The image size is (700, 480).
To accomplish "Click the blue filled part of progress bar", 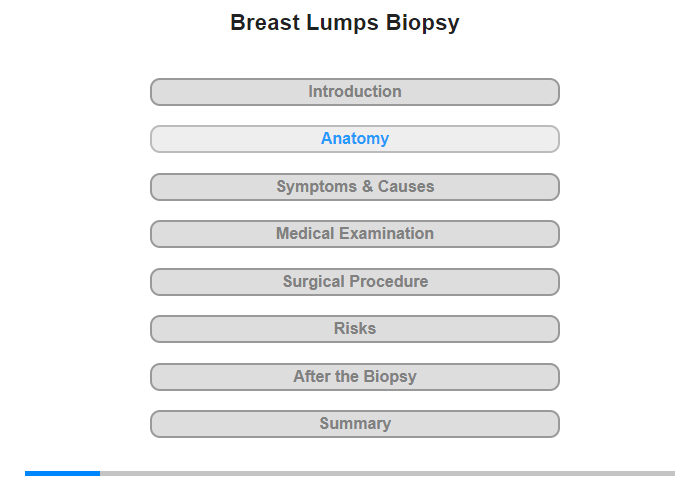I will (x=62, y=473).
